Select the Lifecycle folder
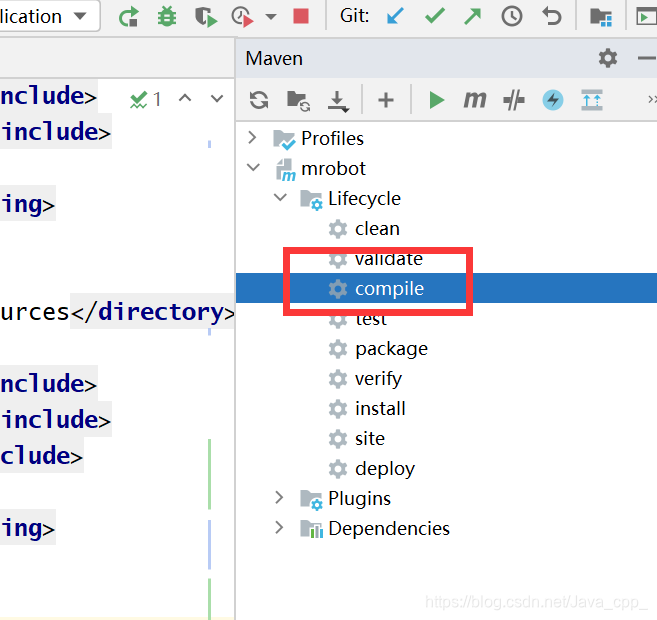The image size is (657, 620). 364,199
